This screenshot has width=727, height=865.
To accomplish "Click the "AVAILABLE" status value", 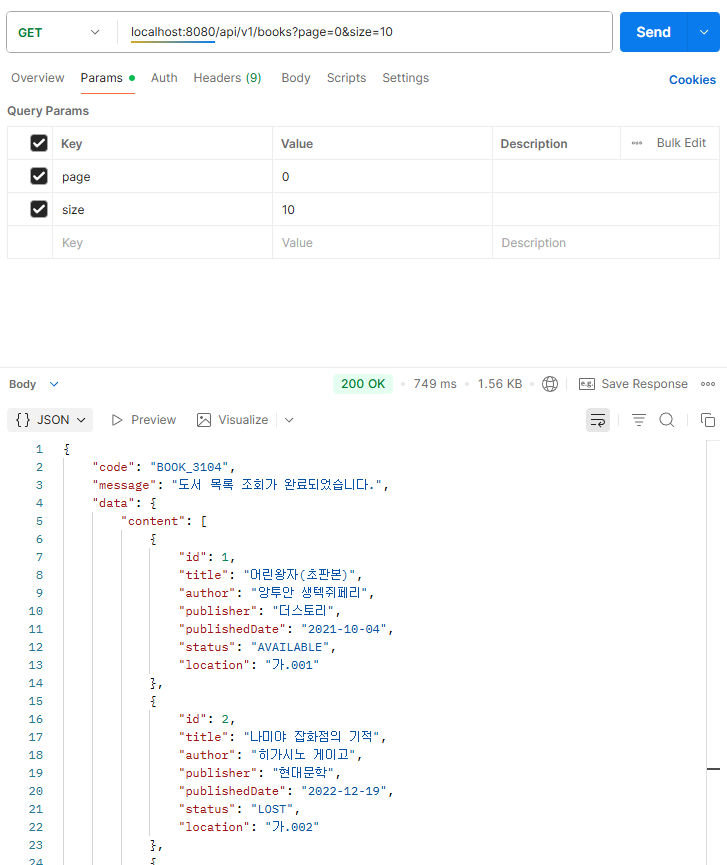I will [290, 647].
